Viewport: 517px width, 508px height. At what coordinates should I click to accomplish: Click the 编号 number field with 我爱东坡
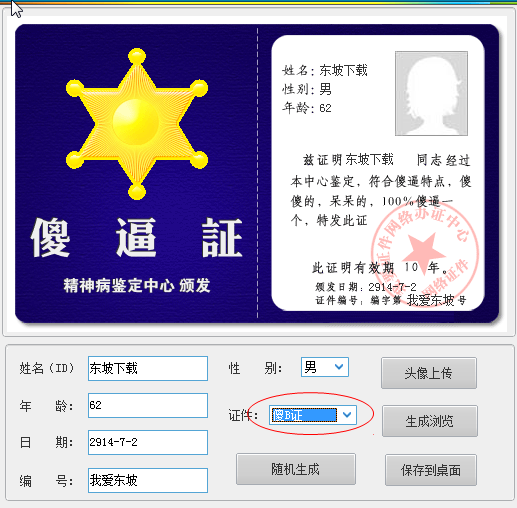148,480
